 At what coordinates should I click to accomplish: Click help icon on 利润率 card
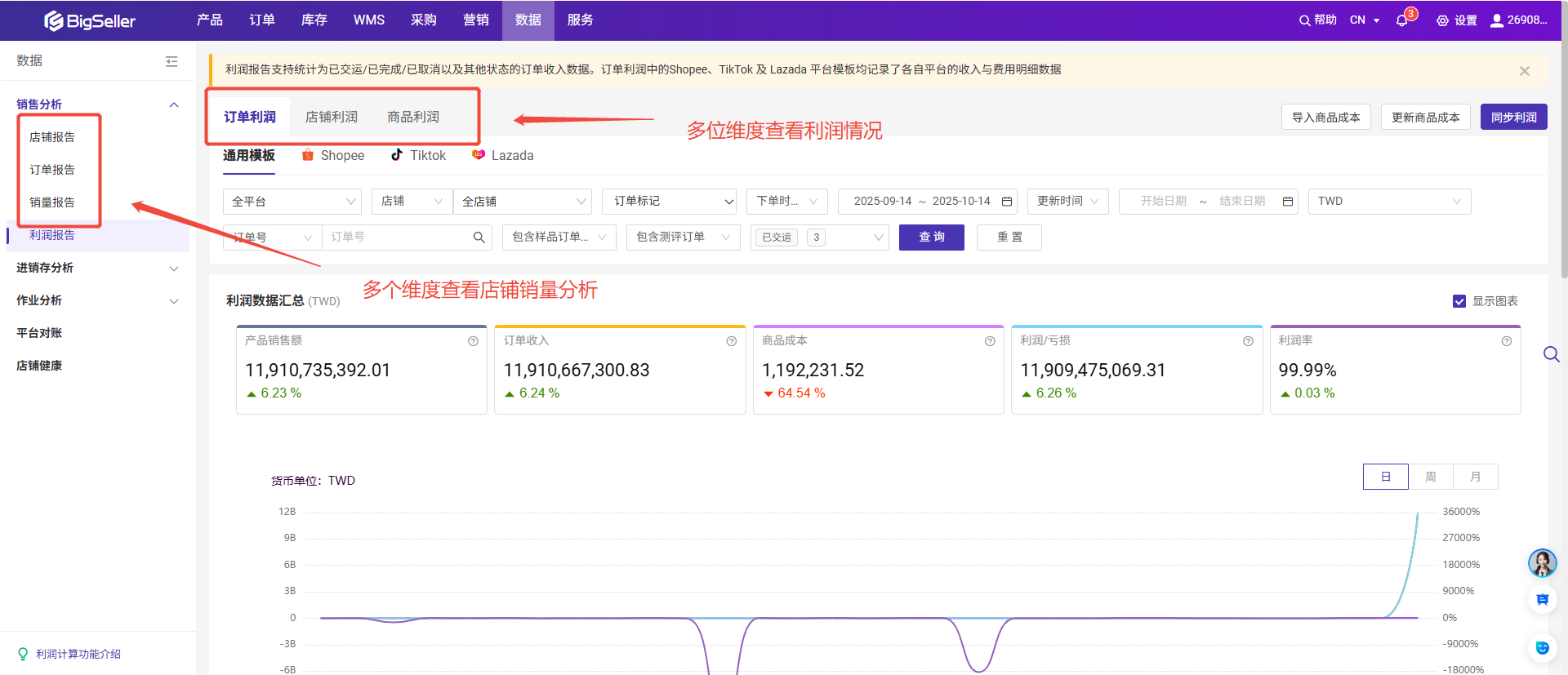click(1506, 341)
